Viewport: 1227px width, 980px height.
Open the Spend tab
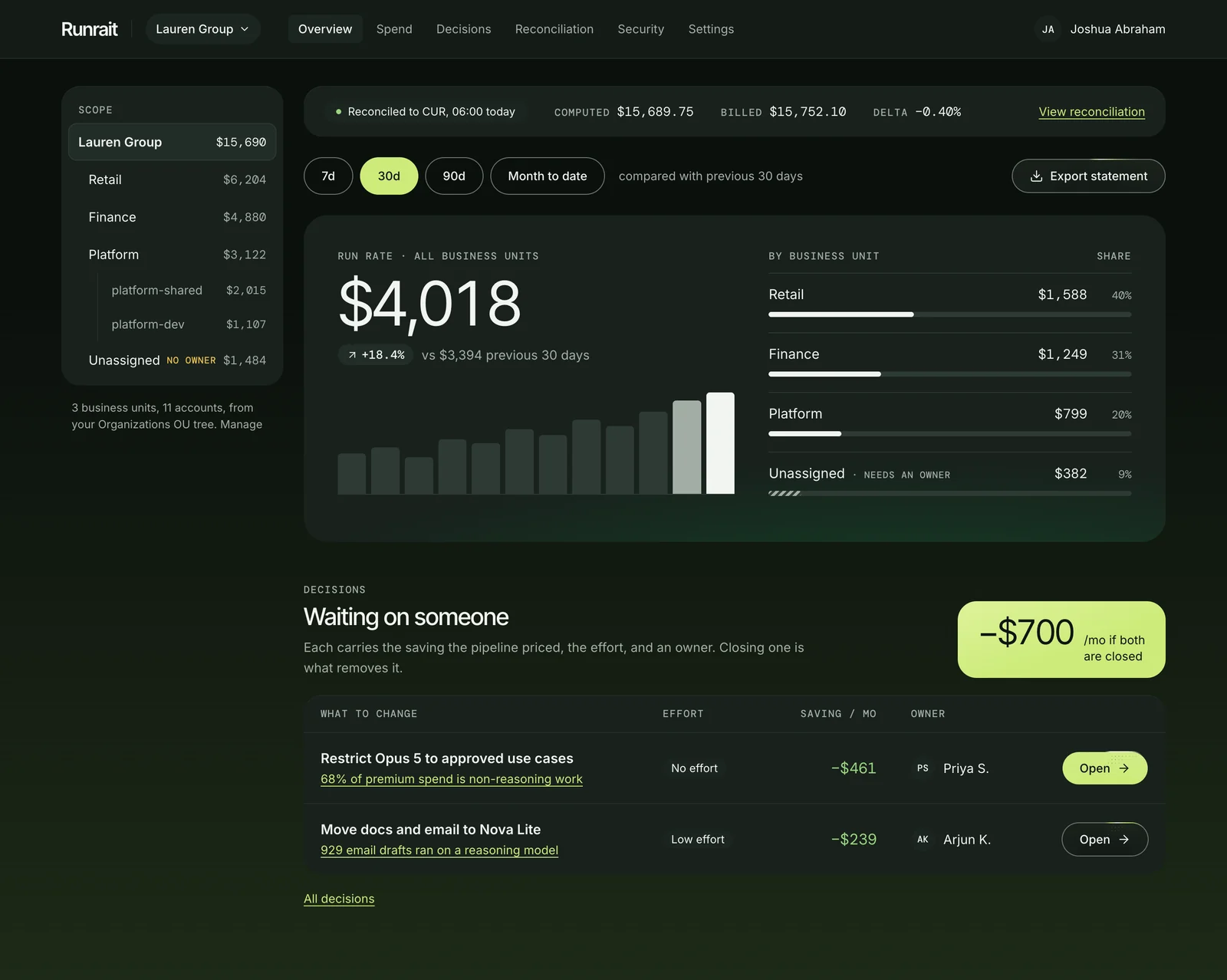[x=394, y=29]
